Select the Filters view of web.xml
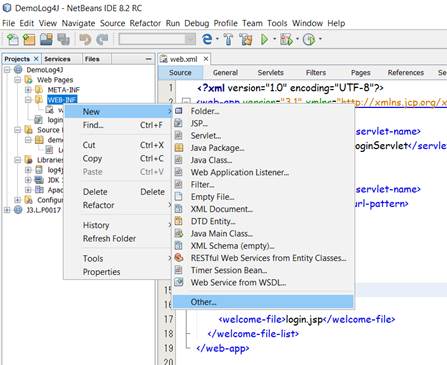The height and width of the screenshot is (365, 447). tap(316, 73)
